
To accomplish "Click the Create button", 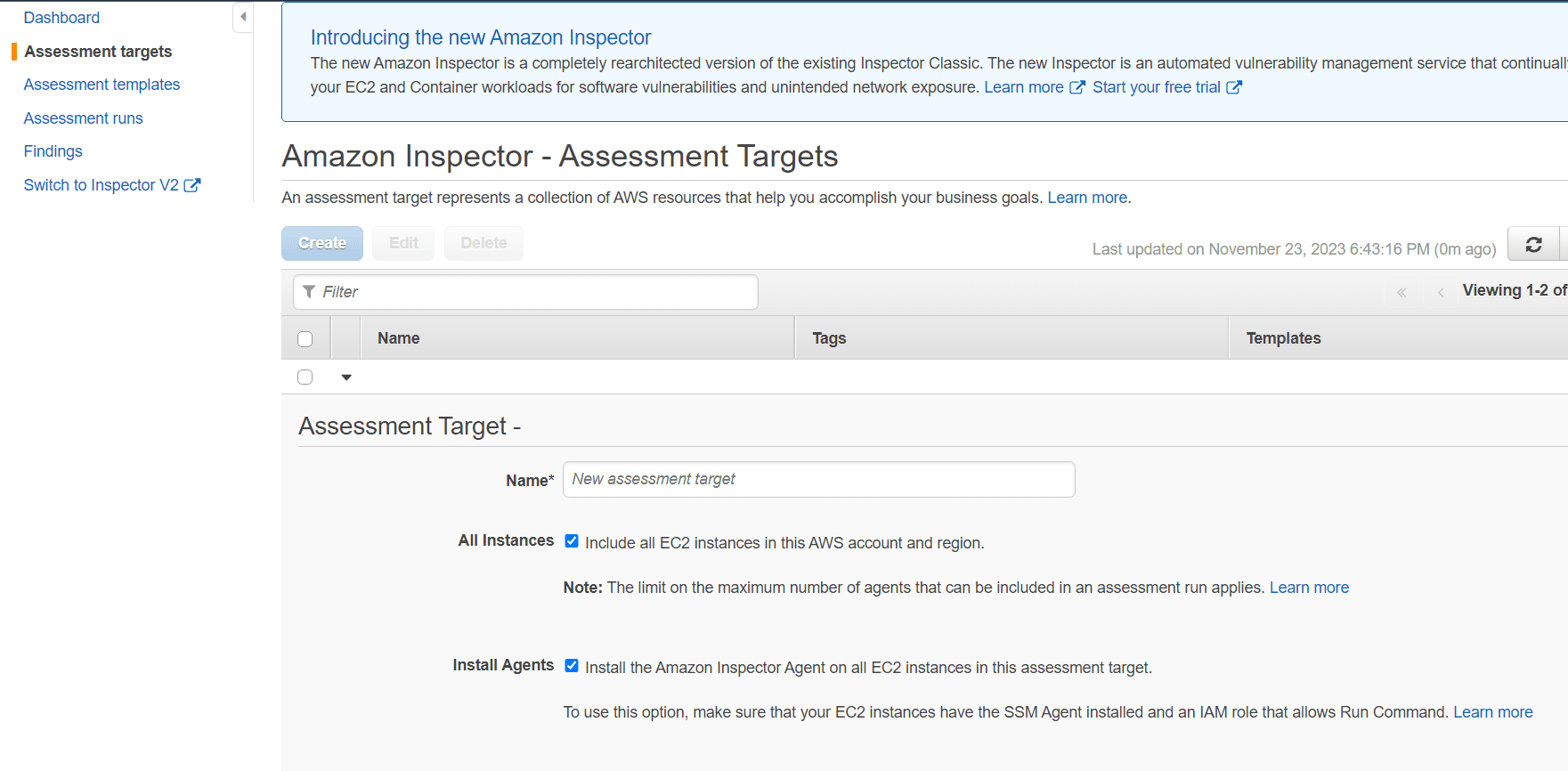I will coord(322,243).
